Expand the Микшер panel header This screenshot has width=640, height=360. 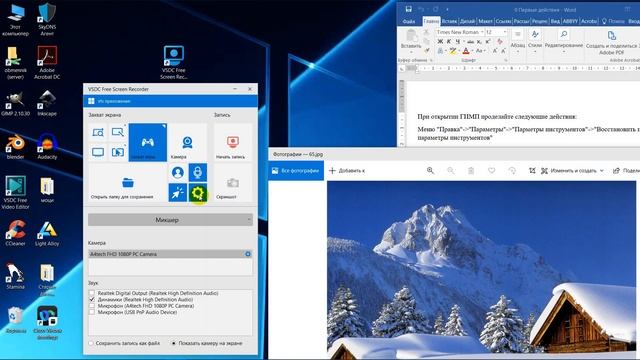click(170, 220)
